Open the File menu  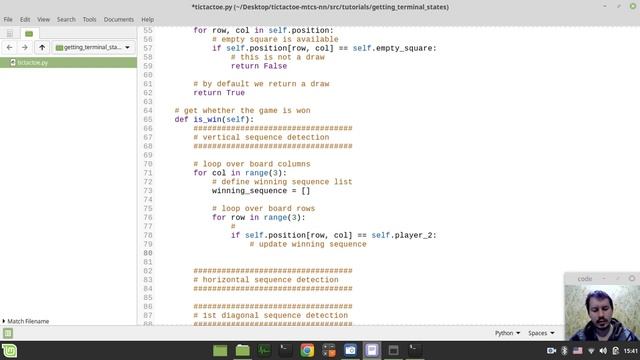click(8, 19)
